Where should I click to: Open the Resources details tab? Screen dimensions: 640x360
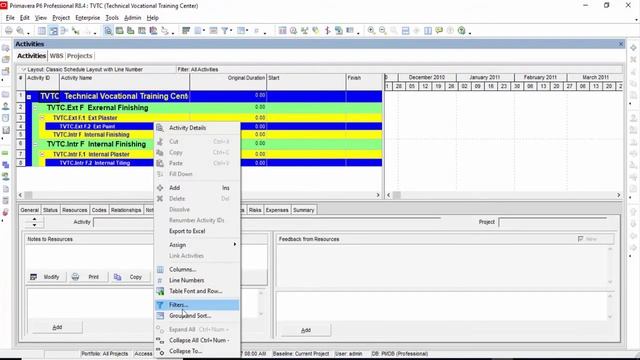(75, 210)
